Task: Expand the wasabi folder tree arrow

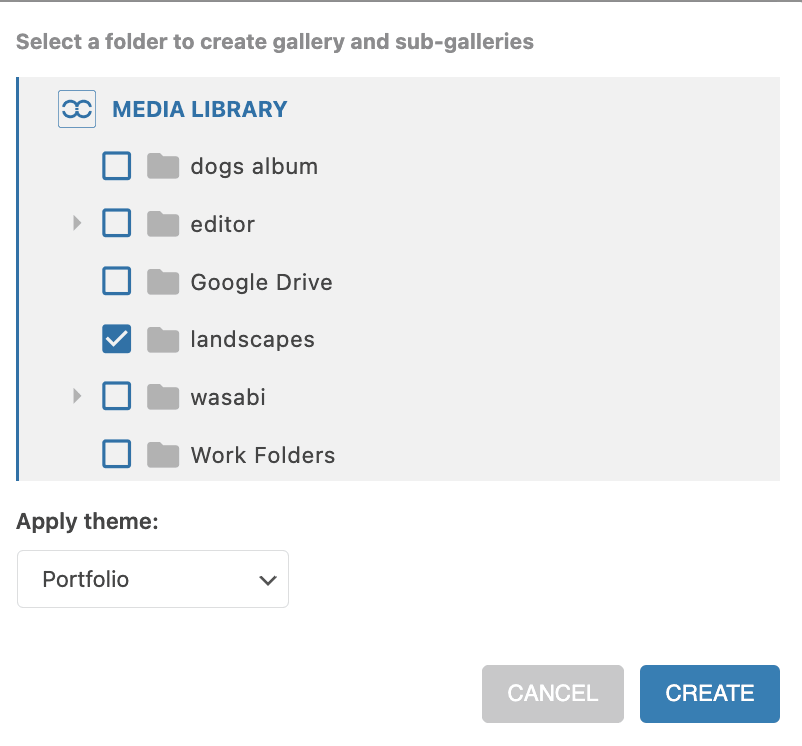Action: click(x=78, y=397)
